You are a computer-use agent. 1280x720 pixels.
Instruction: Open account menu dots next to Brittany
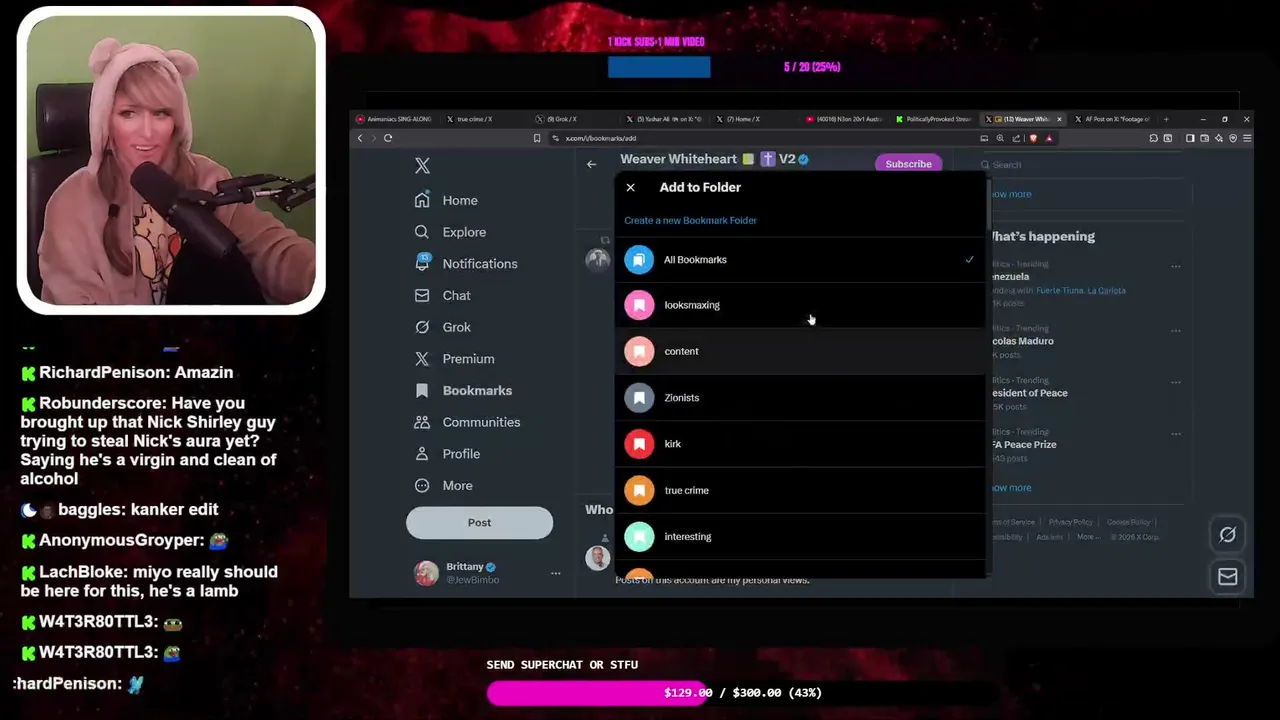coord(555,573)
